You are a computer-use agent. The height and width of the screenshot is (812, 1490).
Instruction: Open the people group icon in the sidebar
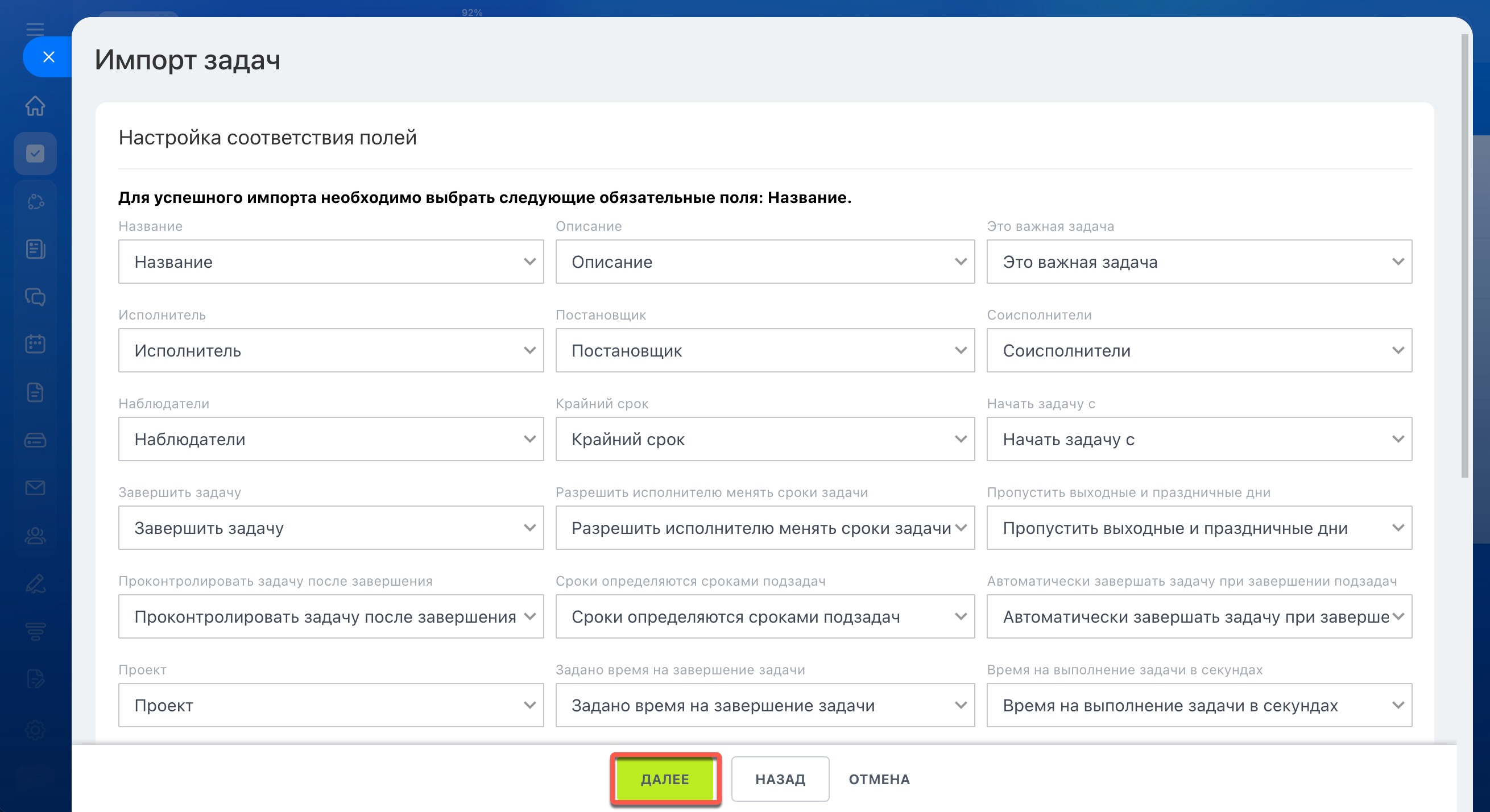[35, 536]
